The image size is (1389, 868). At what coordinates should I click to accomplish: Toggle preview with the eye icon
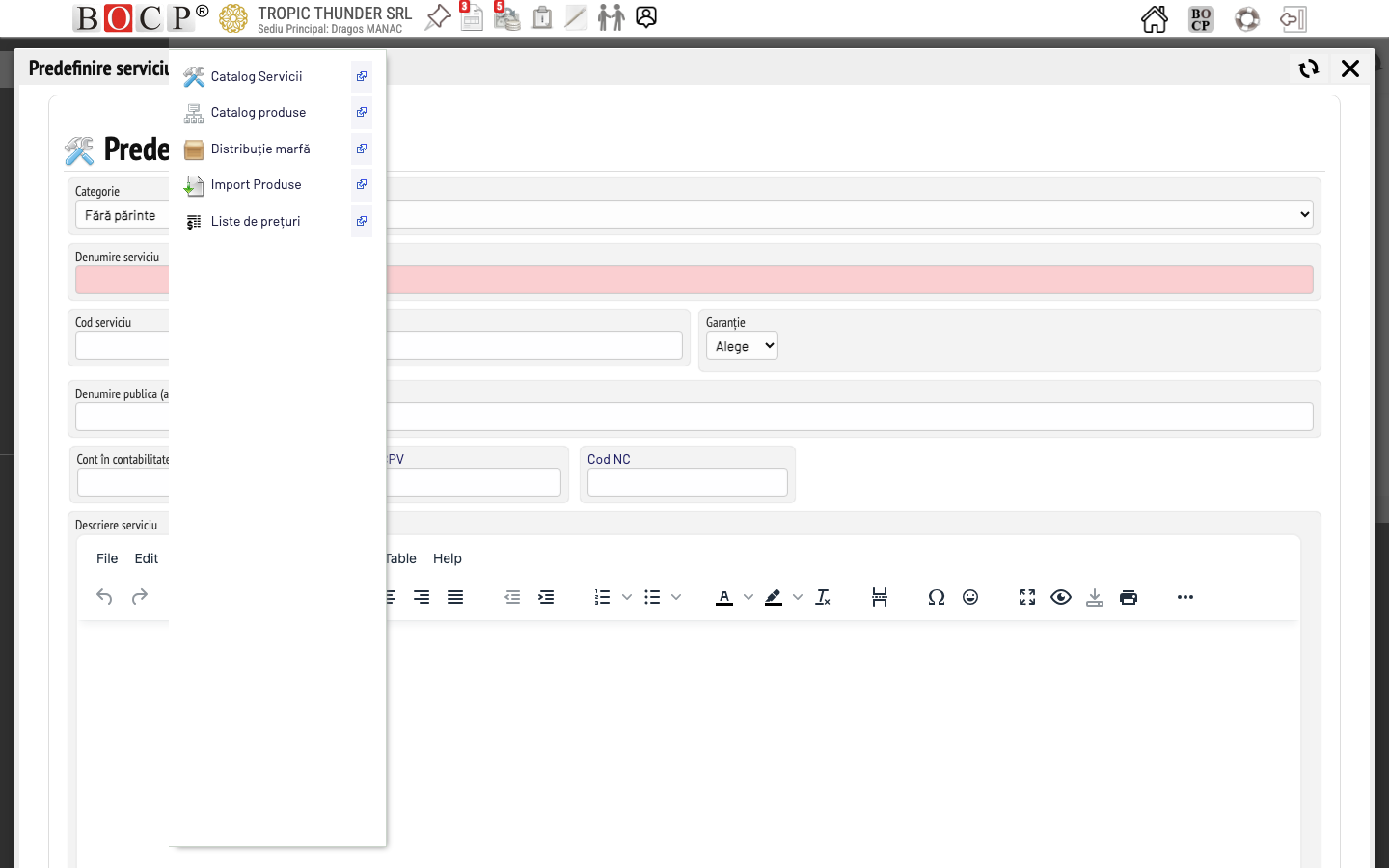click(x=1061, y=597)
